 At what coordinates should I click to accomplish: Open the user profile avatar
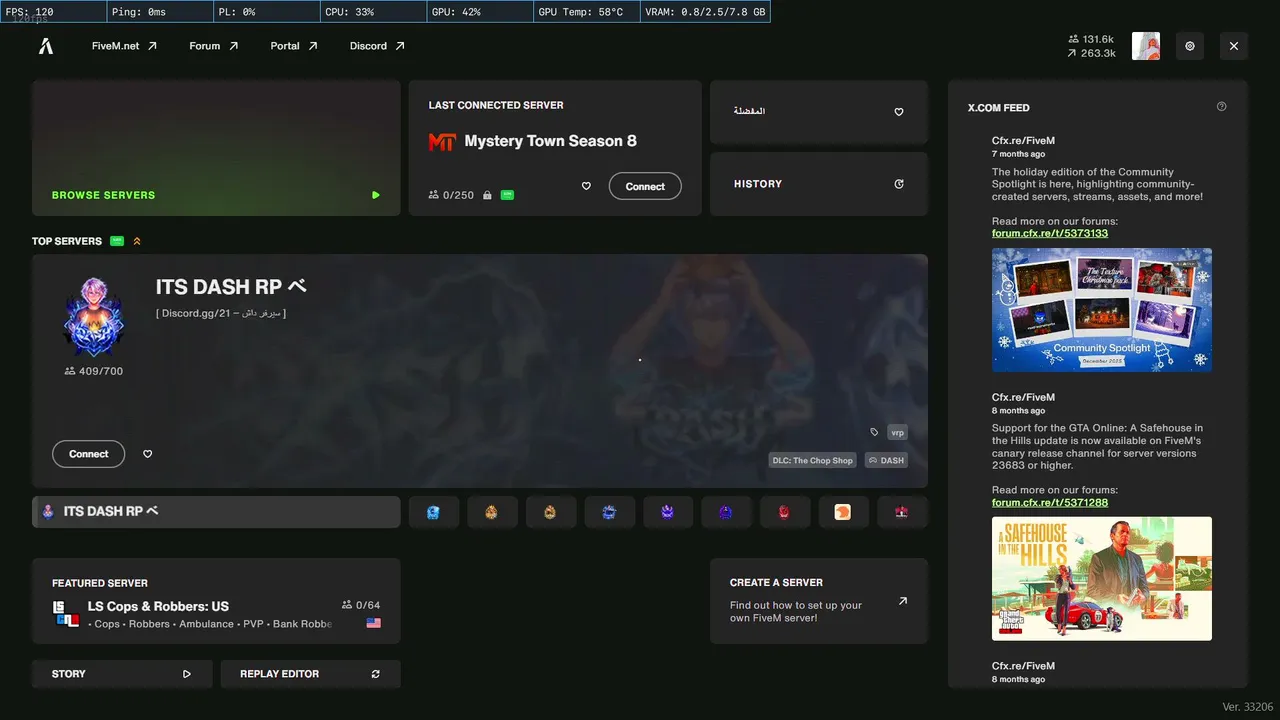pyautogui.click(x=1146, y=46)
